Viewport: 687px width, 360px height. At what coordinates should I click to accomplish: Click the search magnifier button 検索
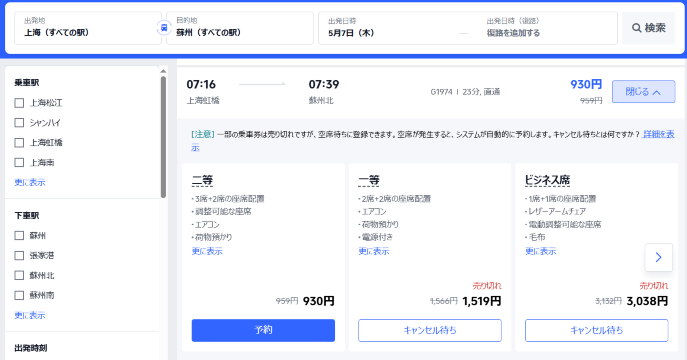tap(648, 28)
